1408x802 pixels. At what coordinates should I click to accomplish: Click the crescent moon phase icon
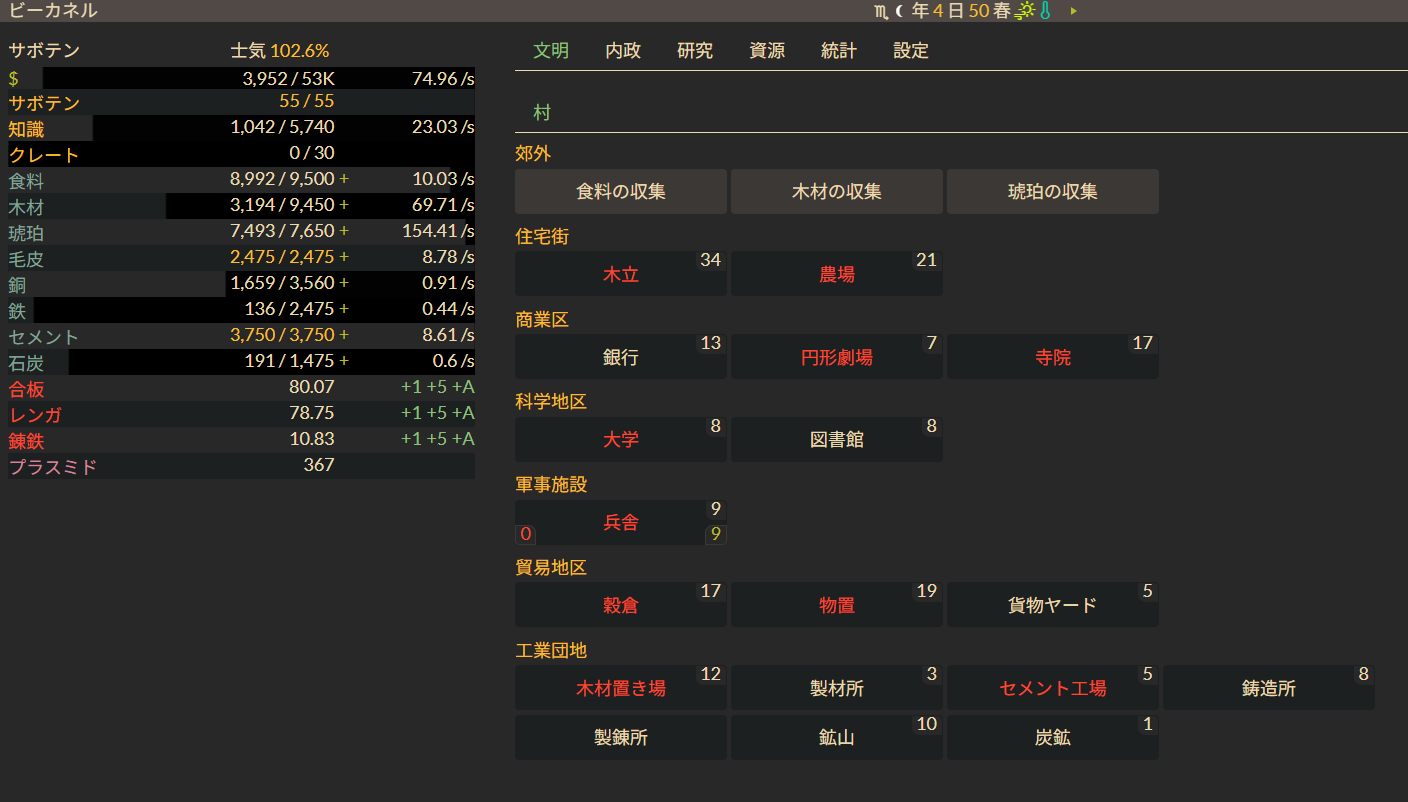900,11
